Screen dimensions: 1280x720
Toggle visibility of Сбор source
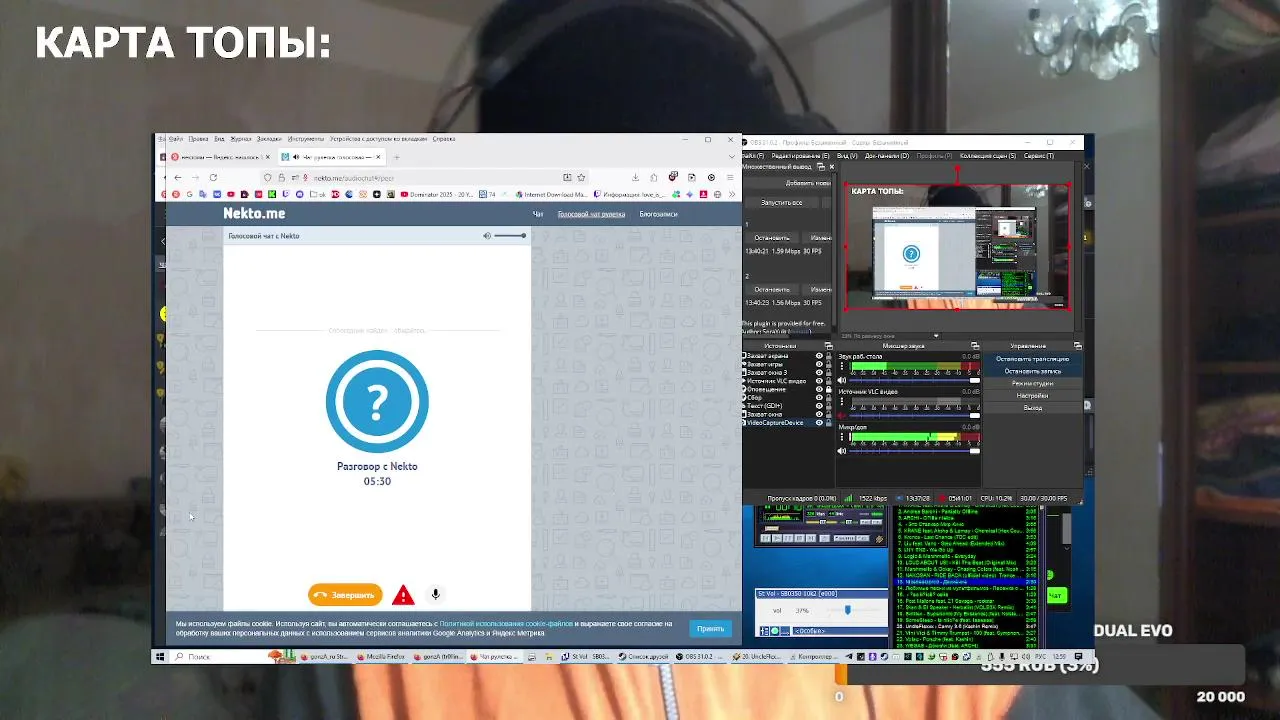coord(819,398)
